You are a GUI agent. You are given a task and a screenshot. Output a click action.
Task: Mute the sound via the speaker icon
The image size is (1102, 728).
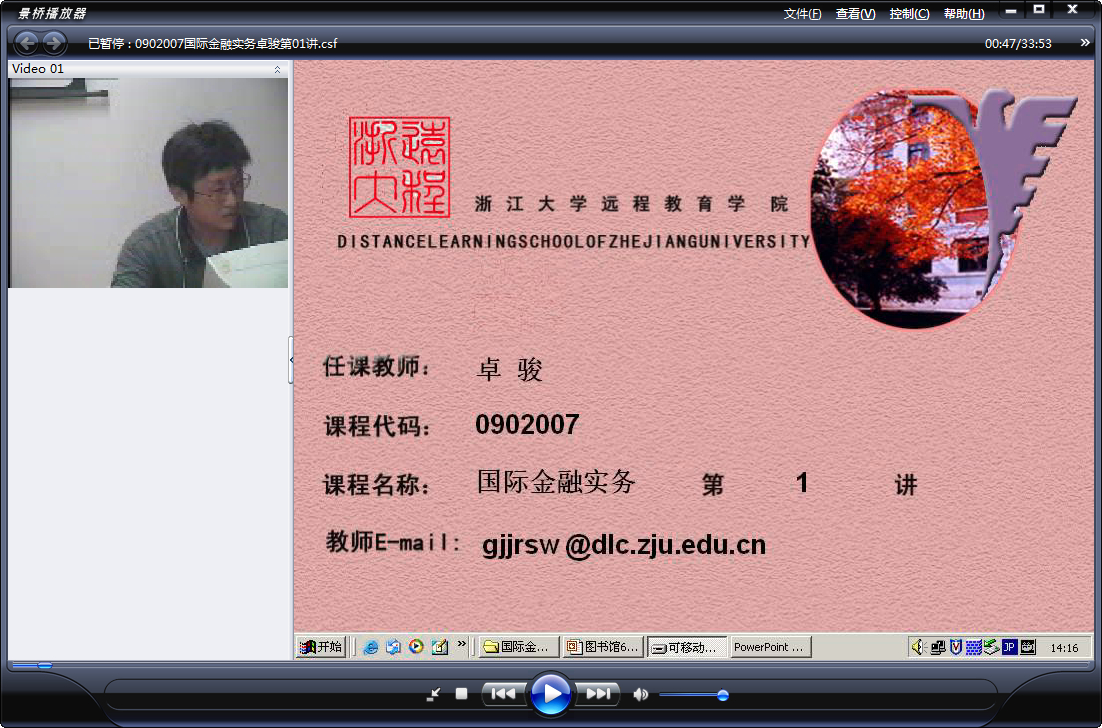(x=640, y=695)
